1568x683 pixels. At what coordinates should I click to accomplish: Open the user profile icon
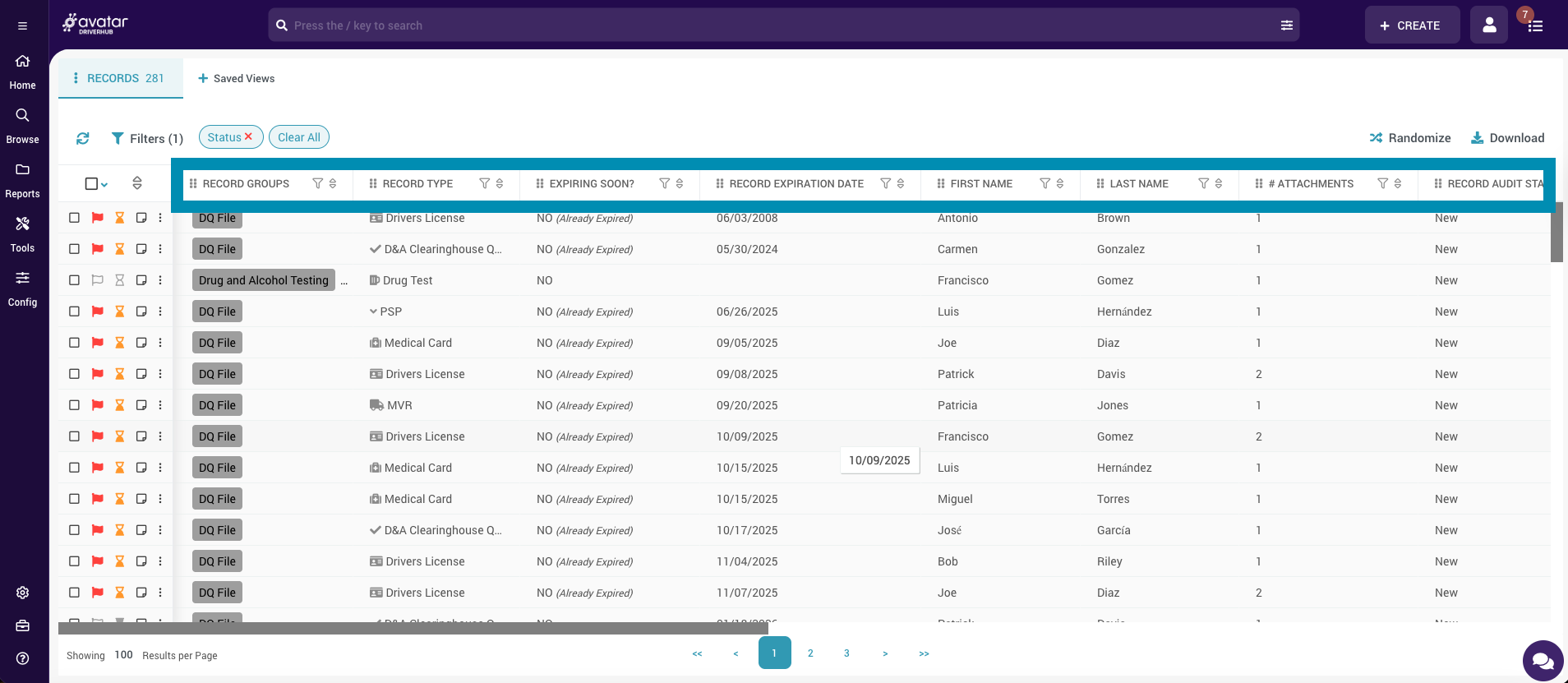[1488, 25]
